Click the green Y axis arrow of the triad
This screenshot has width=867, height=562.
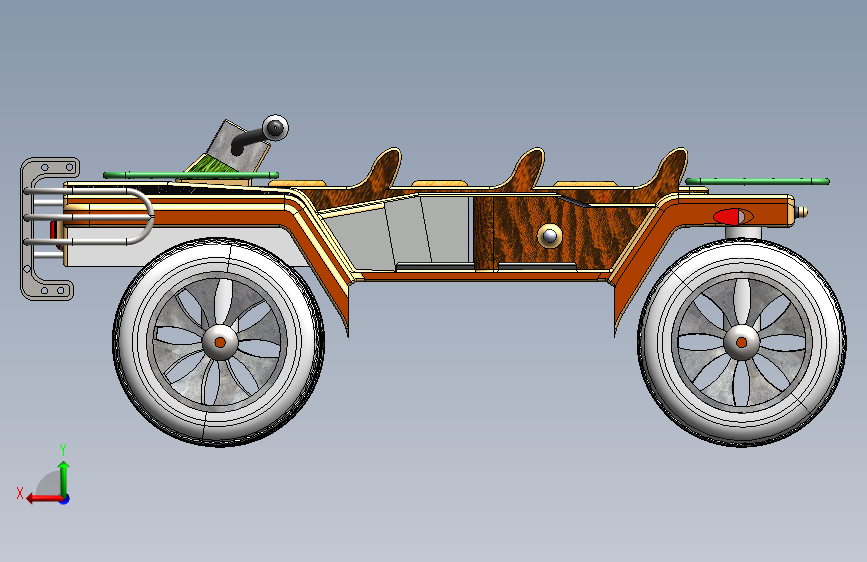pyautogui.click(x=64, y=478)
